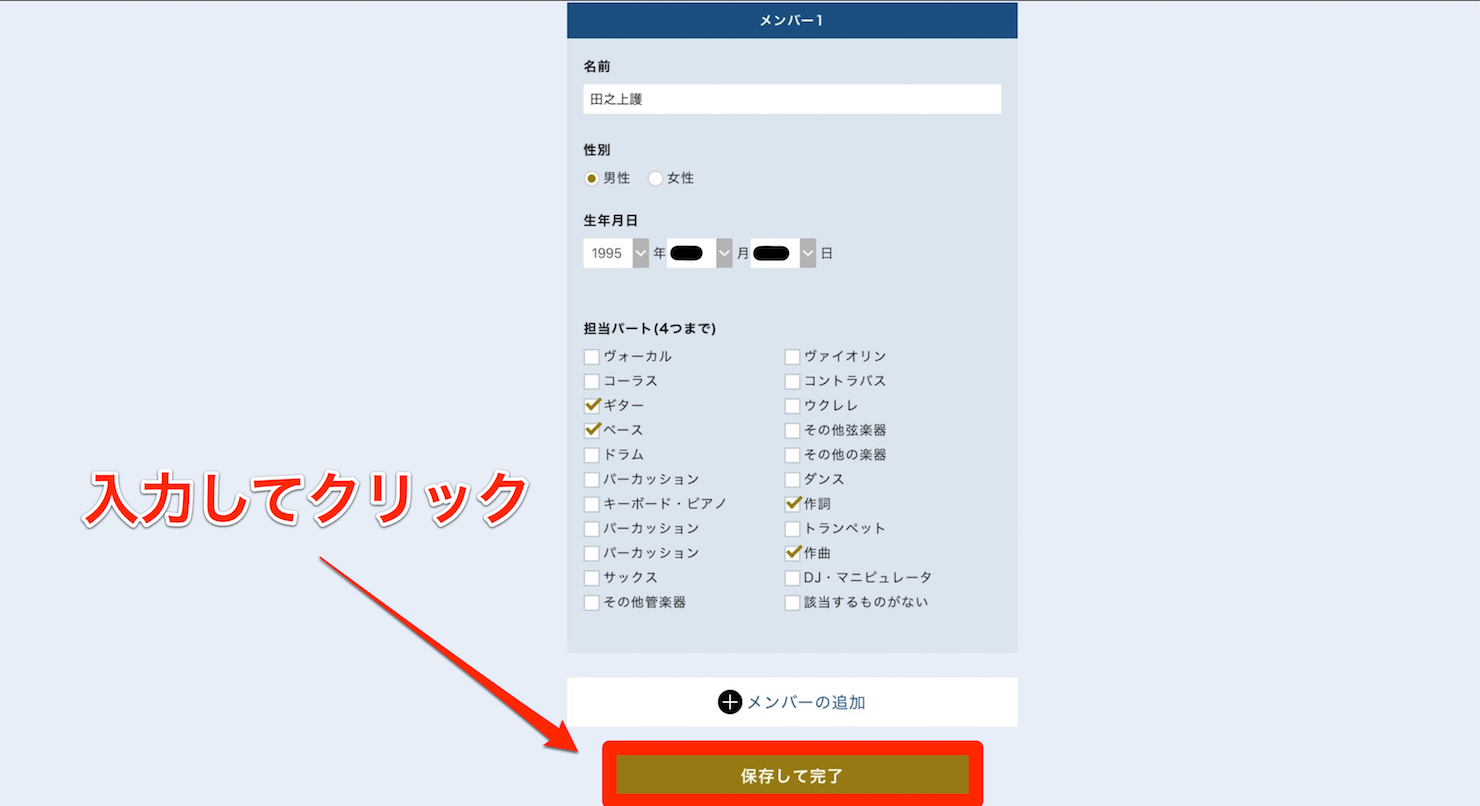Check the ヴォーカル checkbox

click(x=592, y=357)
